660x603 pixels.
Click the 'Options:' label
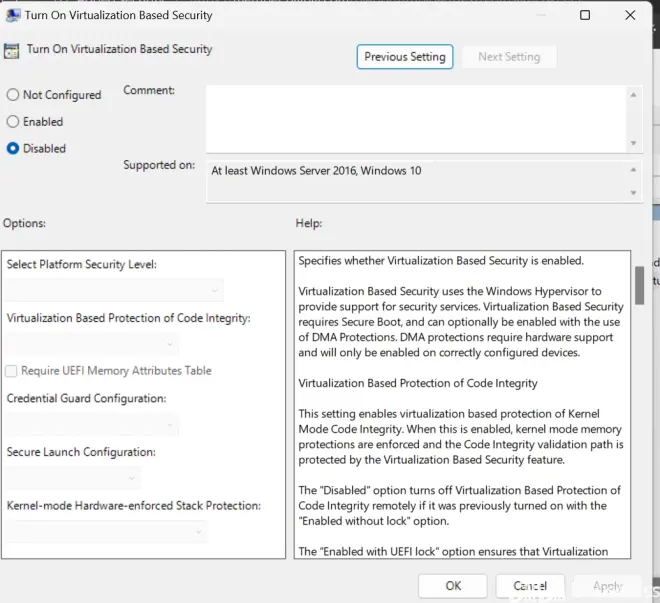tap(24, 223)
